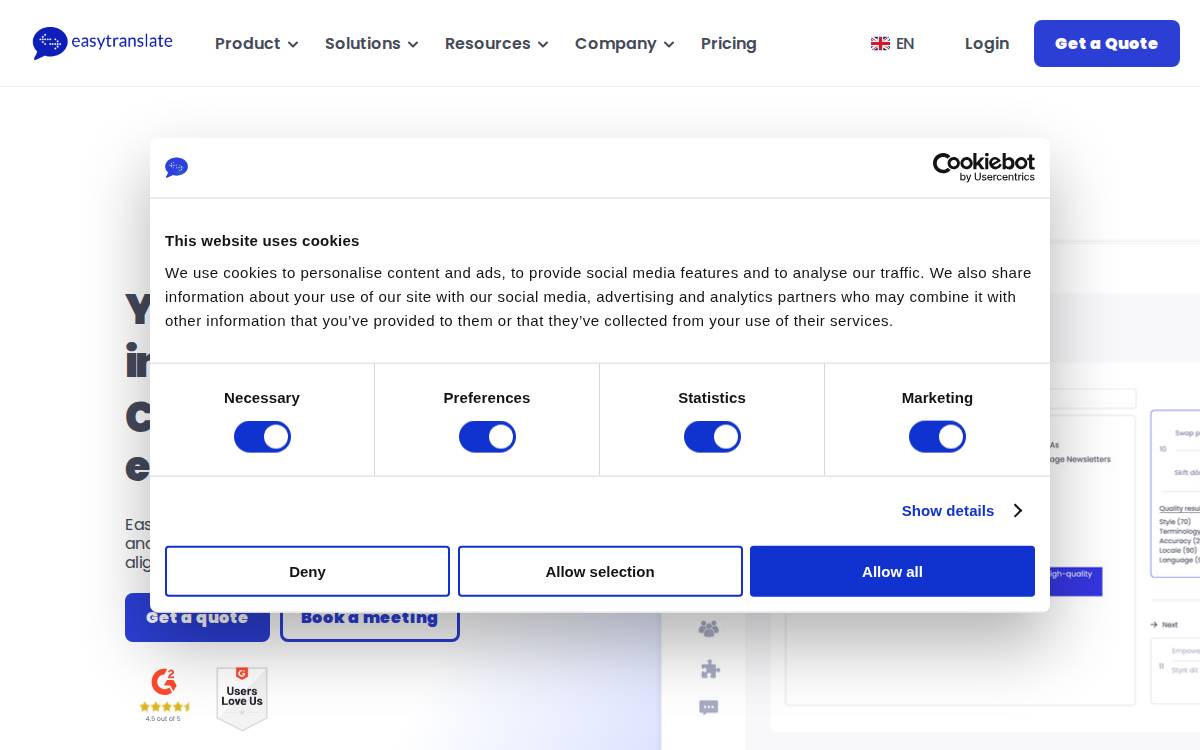Click the Users Love Us badge
This screenshot has height=750, width=1200.
pos(242,698)
